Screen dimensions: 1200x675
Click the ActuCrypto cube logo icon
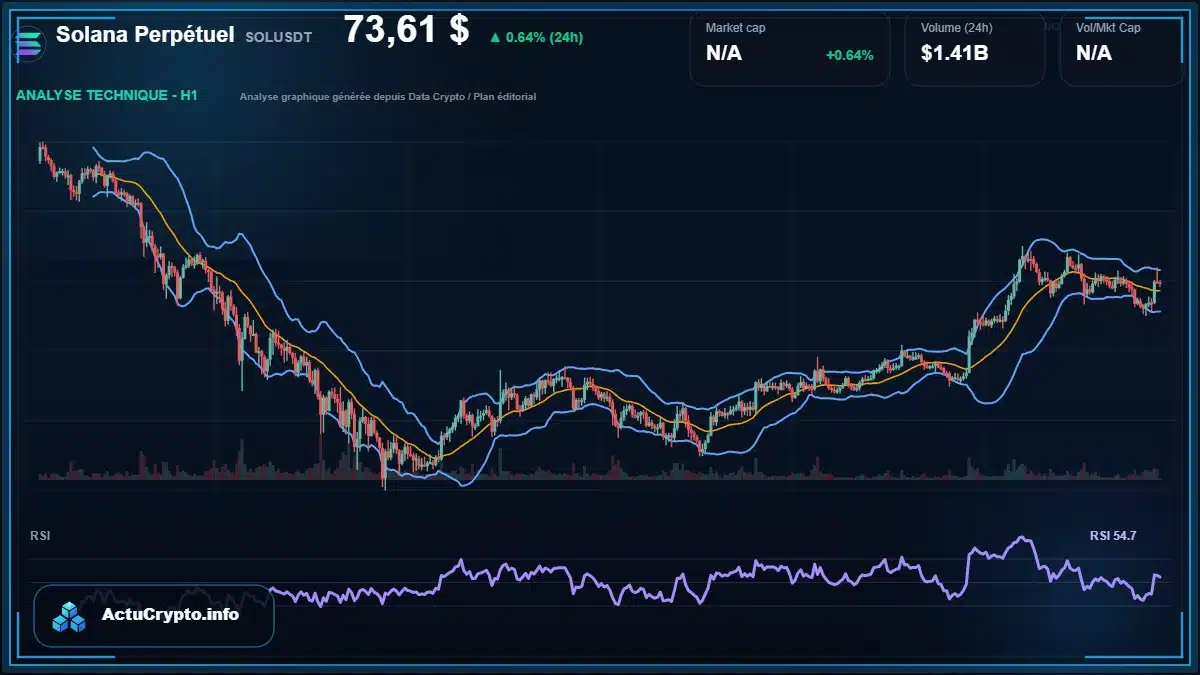click(x=70, y=616)
